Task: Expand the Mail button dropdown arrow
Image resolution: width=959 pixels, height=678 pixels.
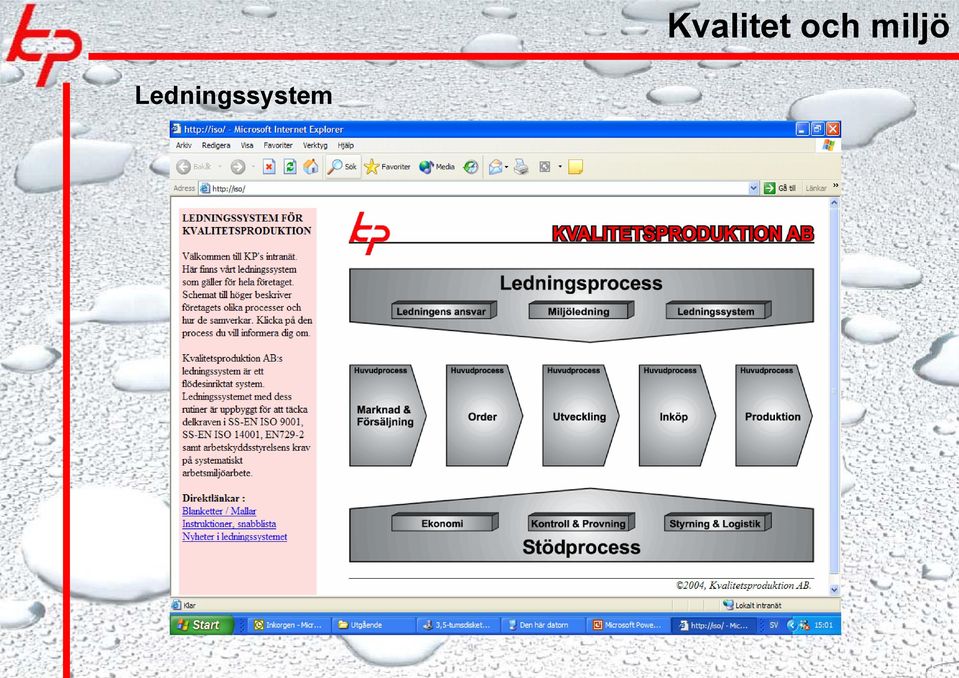Action: pyautogui.click(x=506, y=167)
